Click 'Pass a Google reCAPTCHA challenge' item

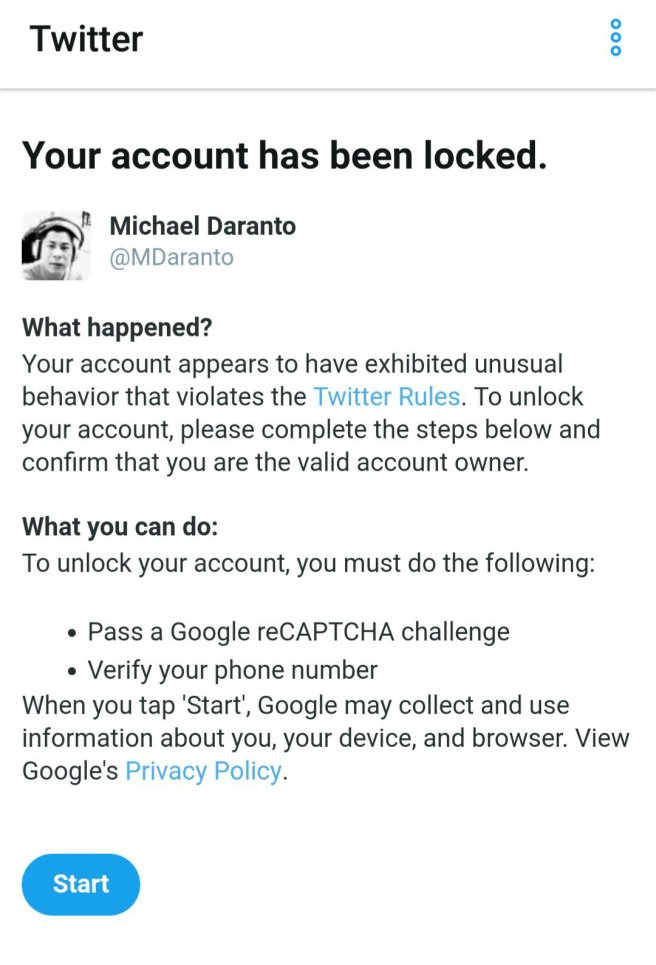tap(298, 632)
